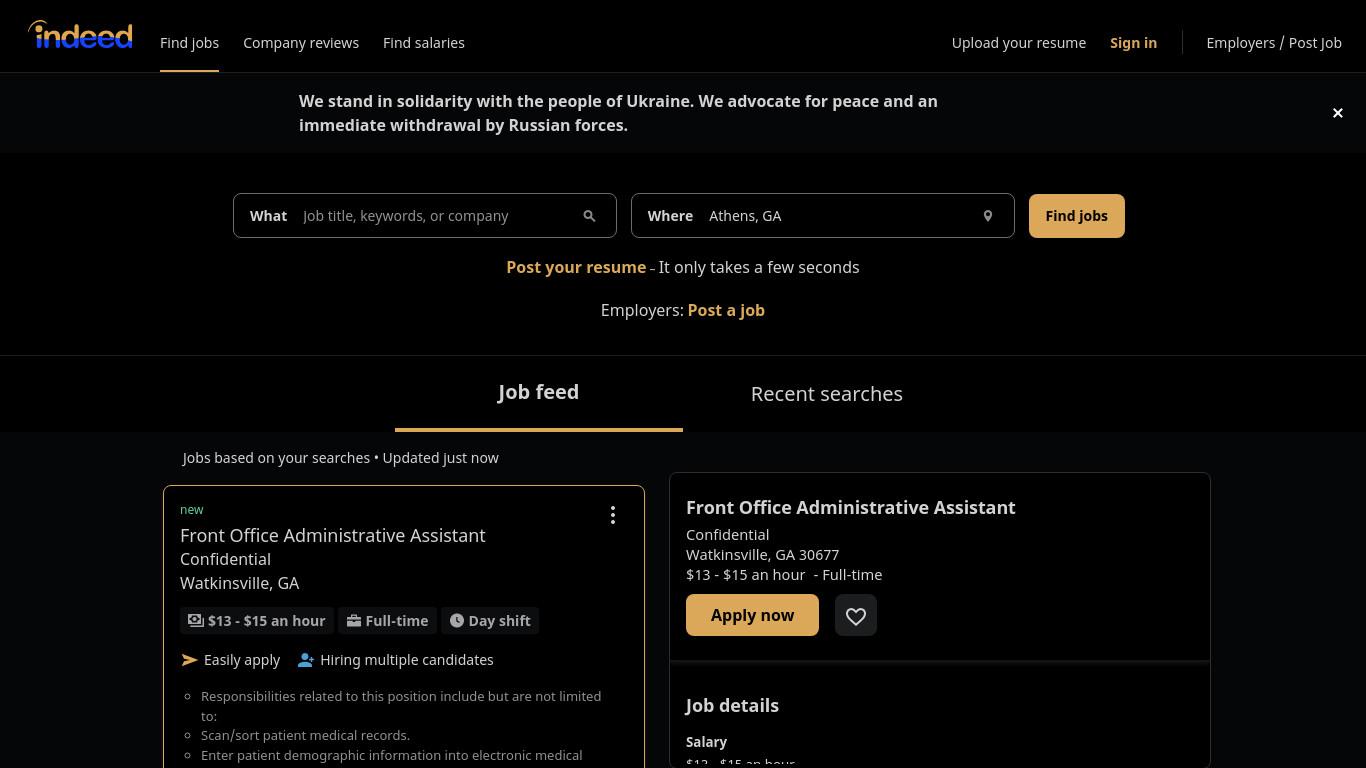Open the three-dot menu on job card
The width and height of the screenshot is (1366, 768).
613,515
